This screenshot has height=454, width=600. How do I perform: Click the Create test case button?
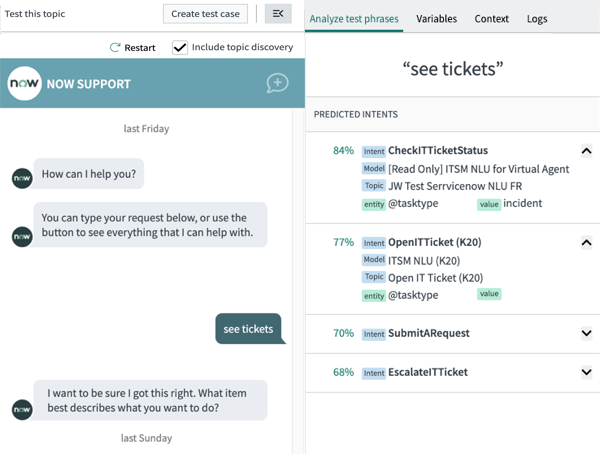pos(205,14)
